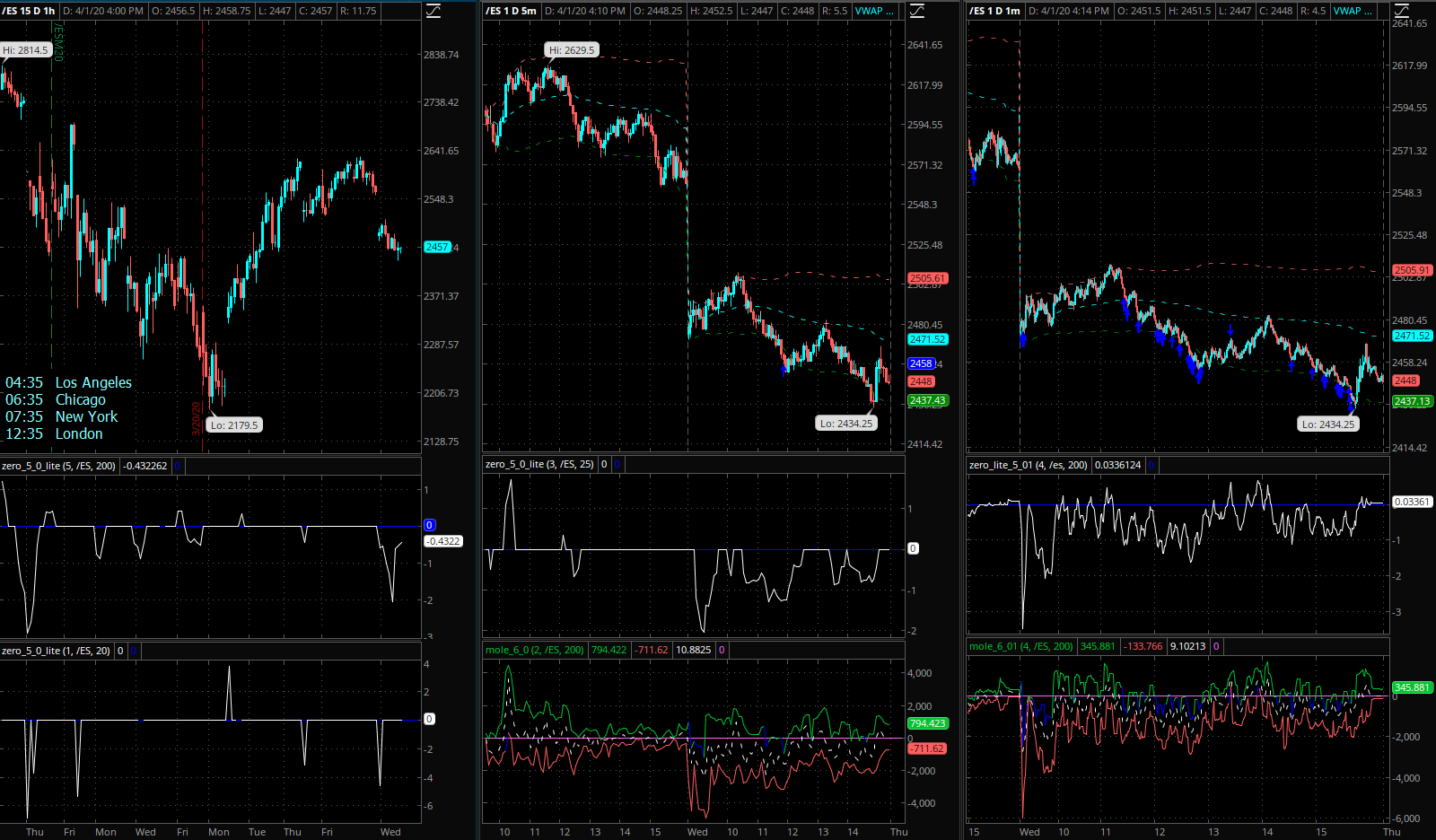This screenshot has height=840, width=1436.
Task: Click the drawing tool icon on 1h chart
Action: pos(433,11)
